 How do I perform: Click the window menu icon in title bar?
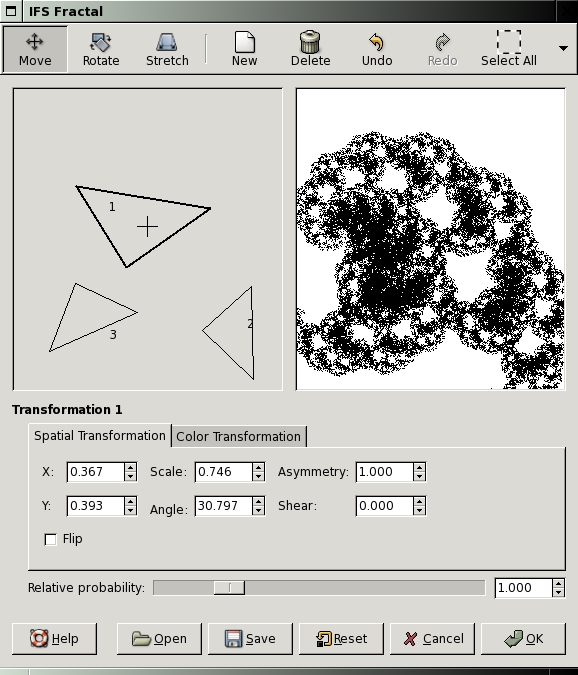11,11
